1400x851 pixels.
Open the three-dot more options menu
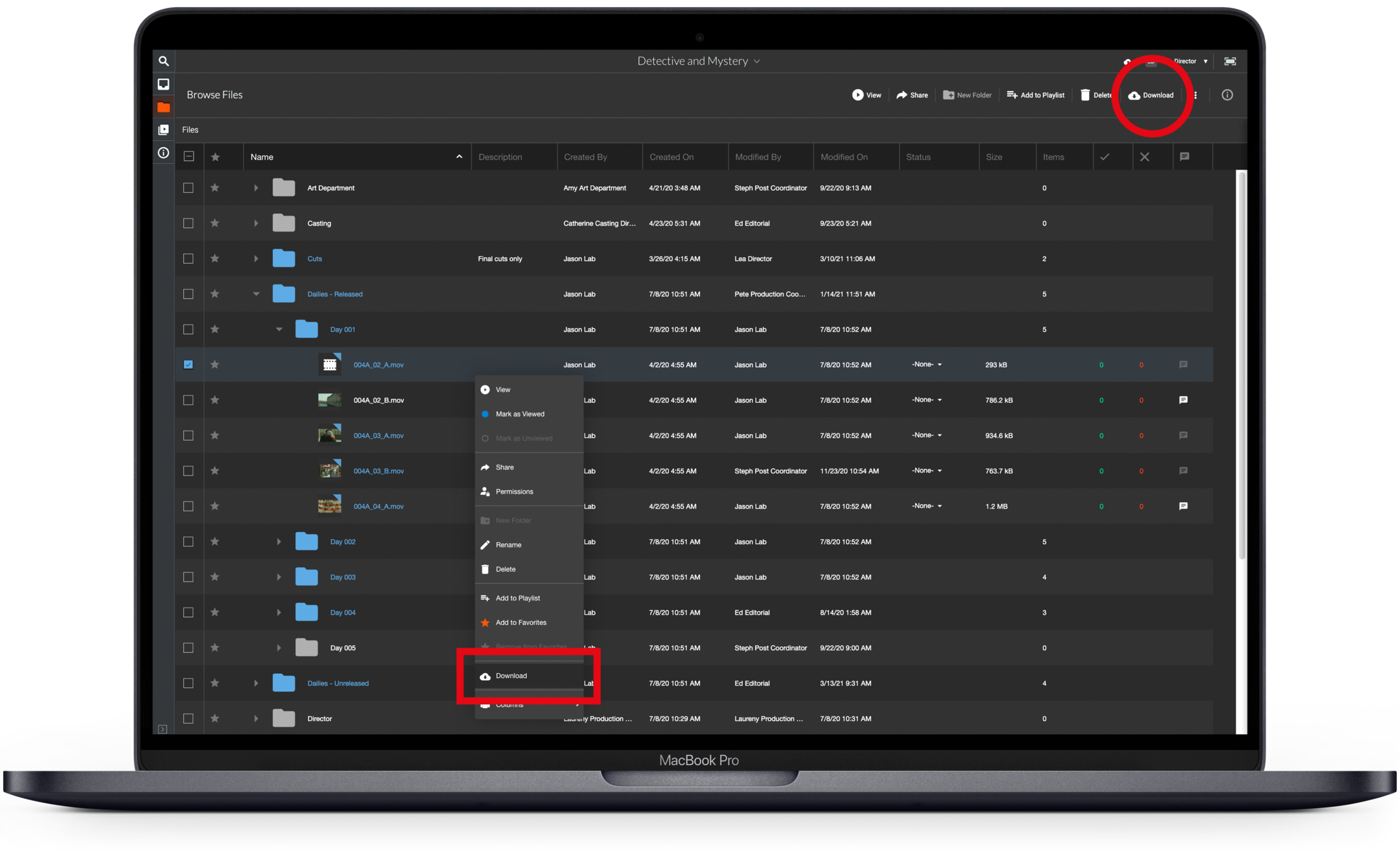click(x=1195, y=95)
